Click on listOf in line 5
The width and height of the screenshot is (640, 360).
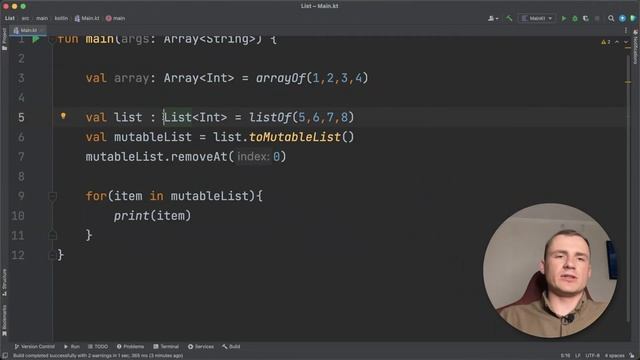(x=270, y=118)
